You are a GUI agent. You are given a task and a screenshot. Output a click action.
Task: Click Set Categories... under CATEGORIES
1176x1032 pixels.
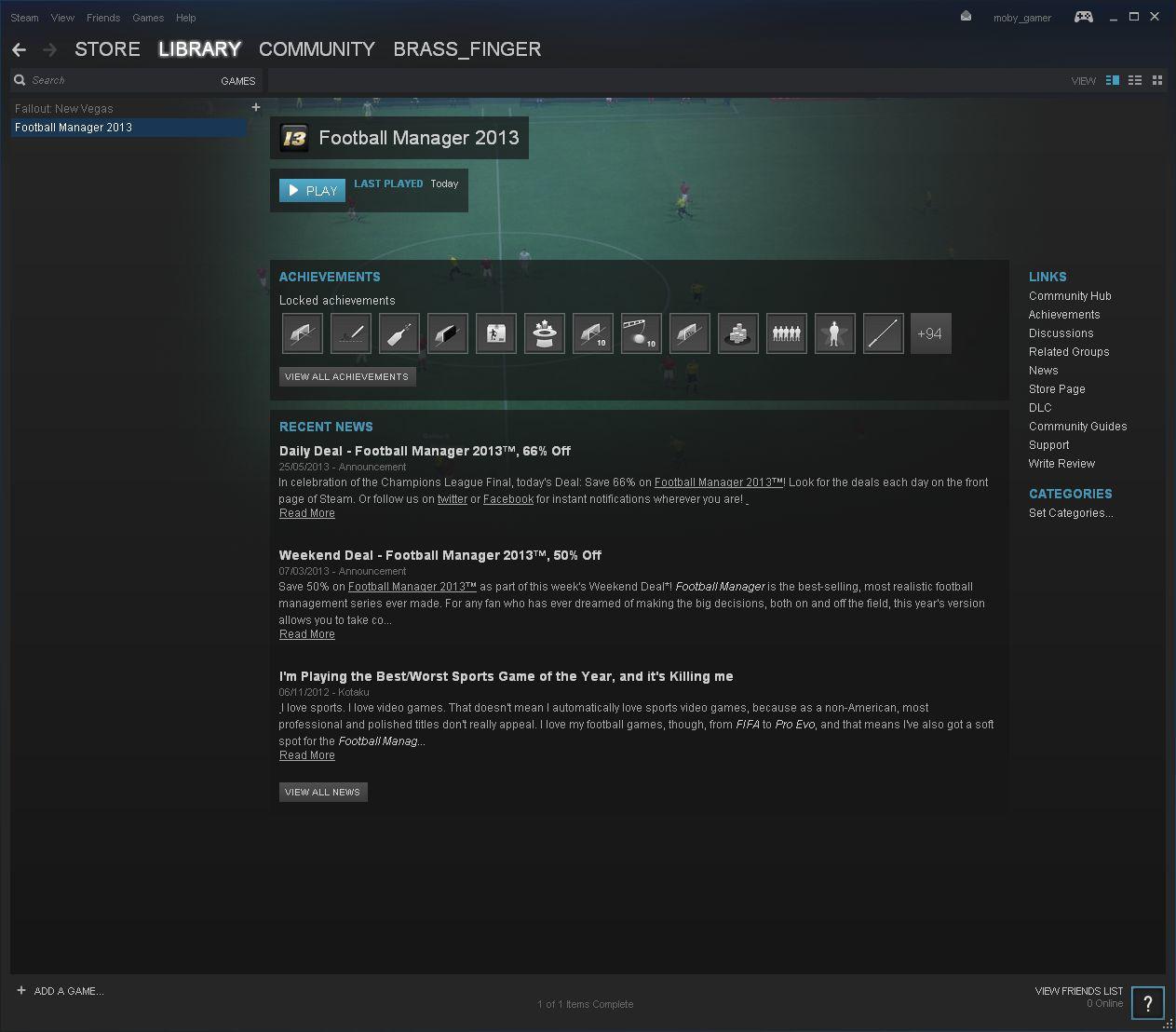1071,513
